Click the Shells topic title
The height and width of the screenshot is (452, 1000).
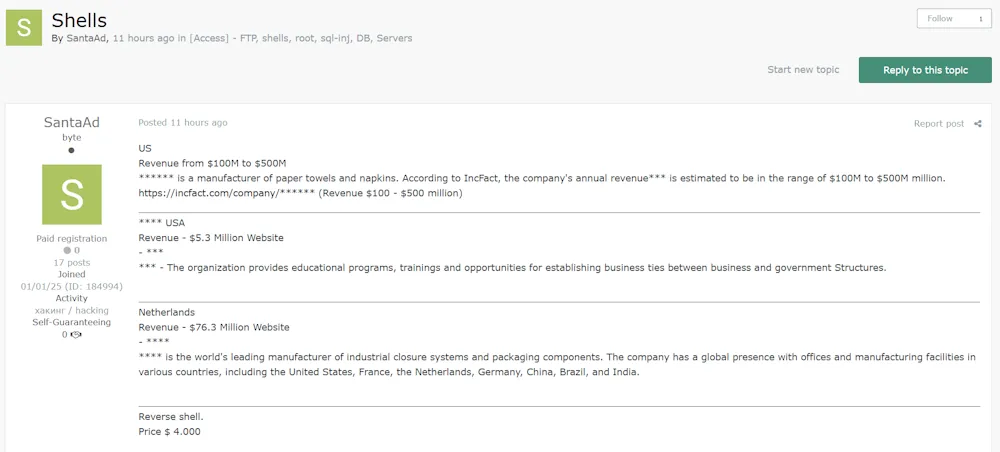(x=79, y=20)
